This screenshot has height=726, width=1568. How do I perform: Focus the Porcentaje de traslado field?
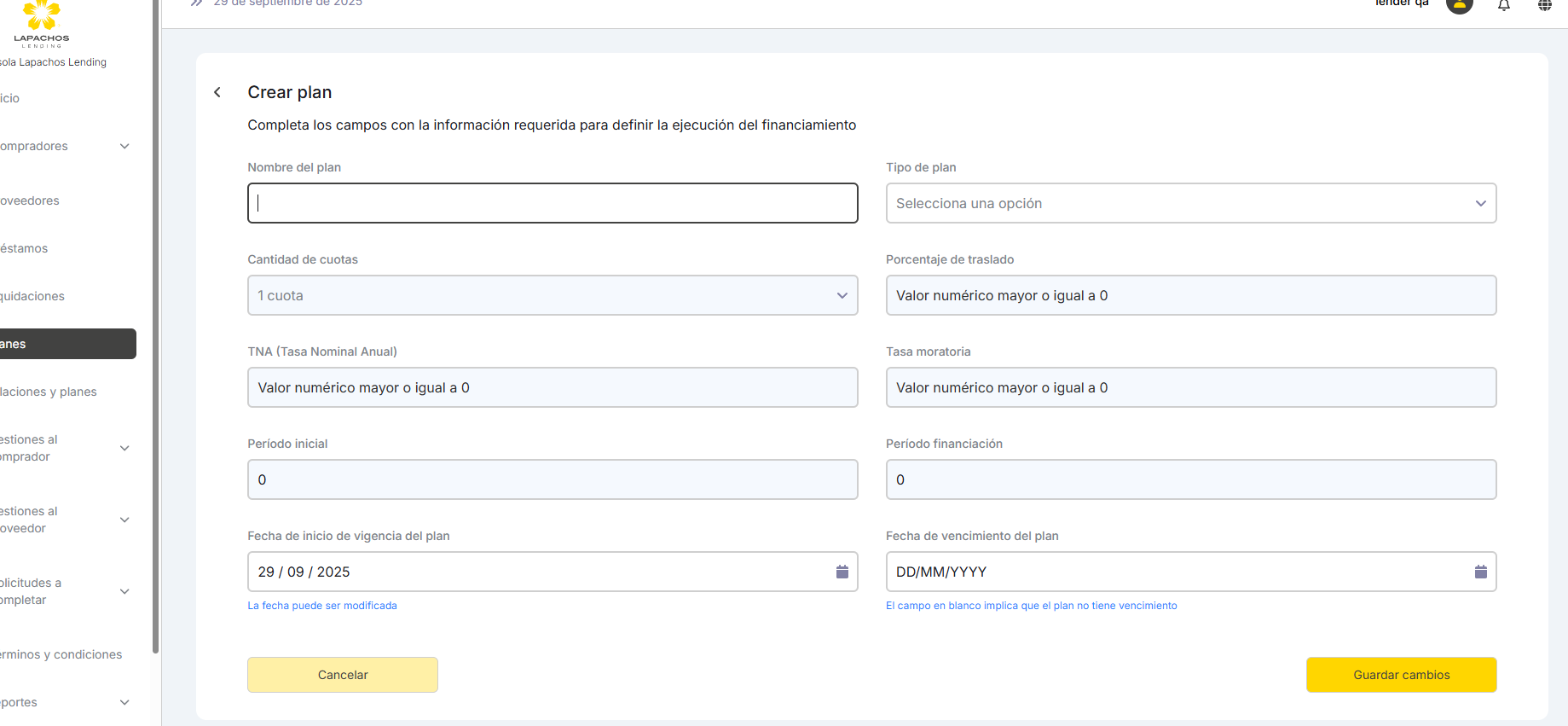1190,295
